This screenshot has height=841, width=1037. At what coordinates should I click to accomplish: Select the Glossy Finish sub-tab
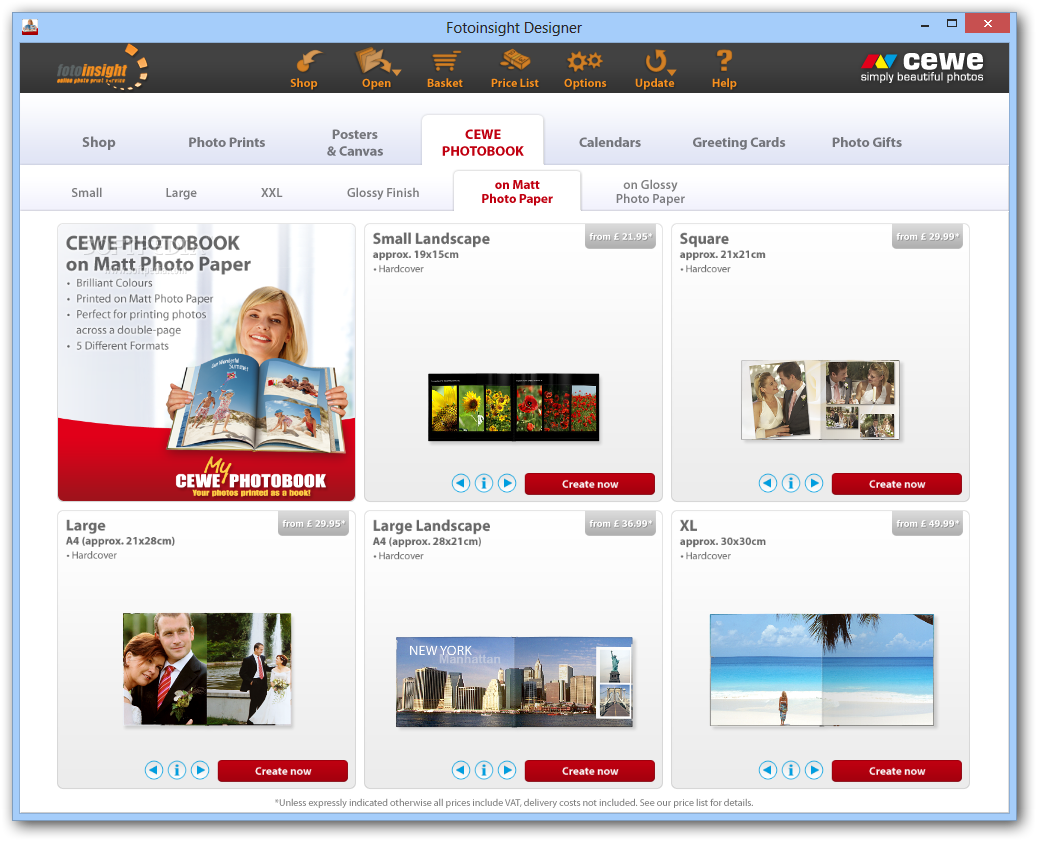383,192
